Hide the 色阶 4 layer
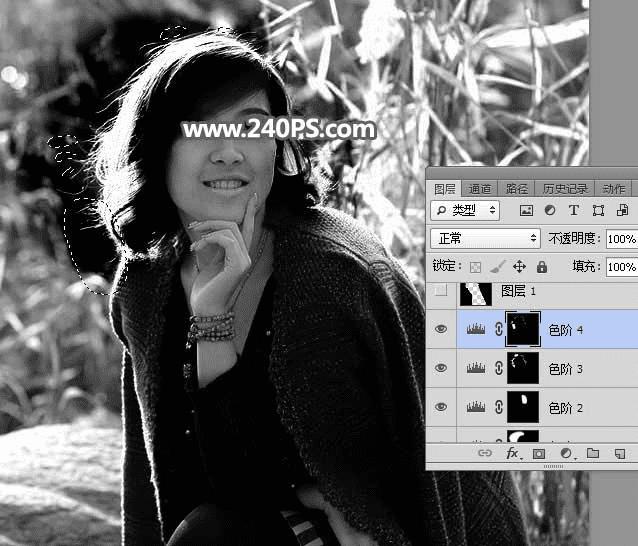Screen dimensions: 638x546 click(441, 329)
